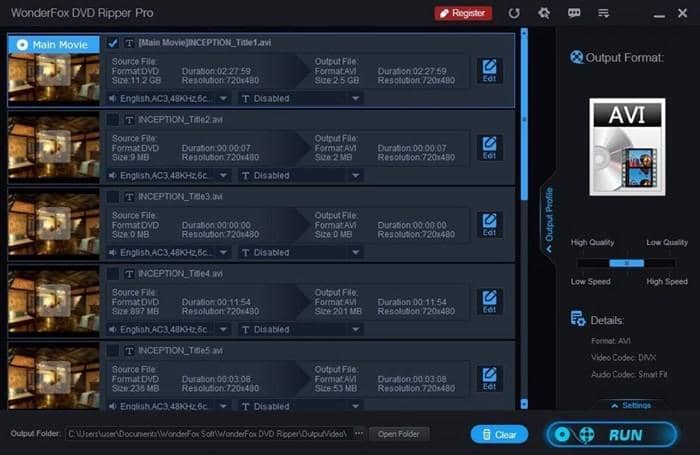Click the Clear button

tap(499, 434)
